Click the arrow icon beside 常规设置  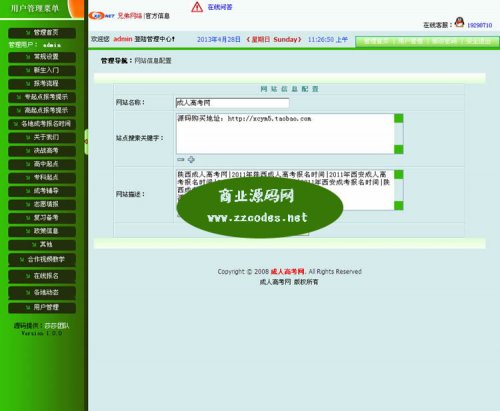pyautogui.click(x=28, y=57)
